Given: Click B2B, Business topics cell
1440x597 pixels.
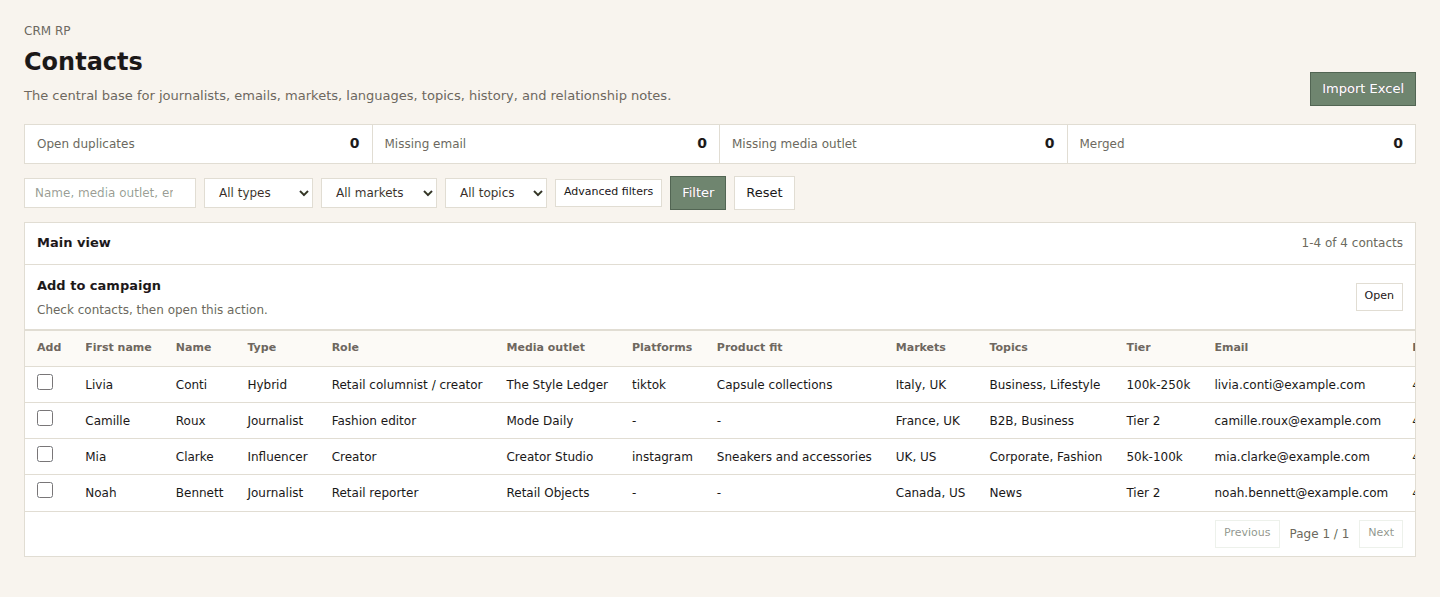Looking at the screenshot, I should 1032,421.
